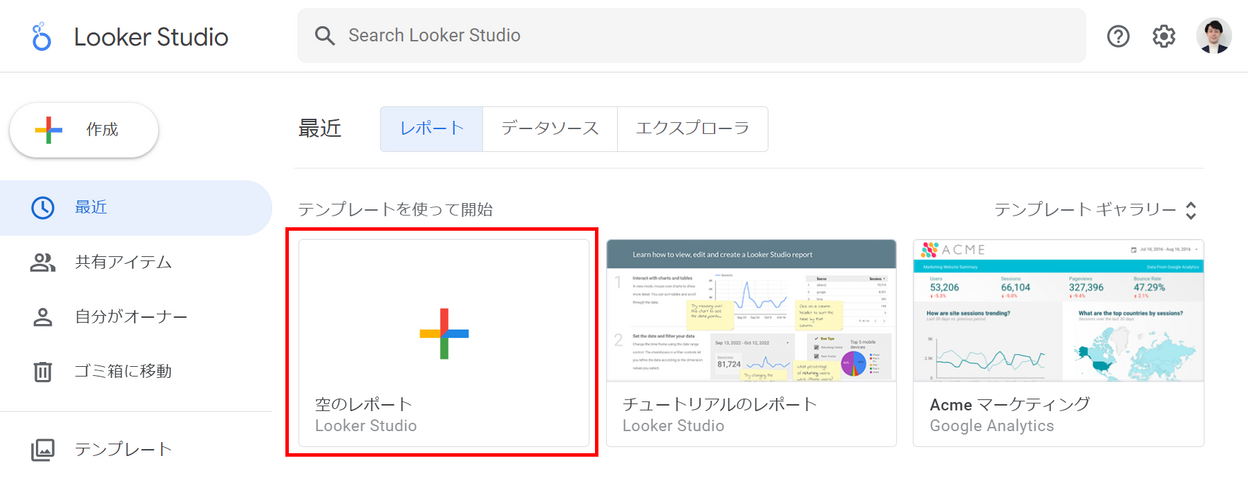The width and height of the screenshot is (1248, 496).
Task: Click the up-down arrows next to テンプレート ギャラリー
Action: pyautogui.click(x=1190, y=211)
